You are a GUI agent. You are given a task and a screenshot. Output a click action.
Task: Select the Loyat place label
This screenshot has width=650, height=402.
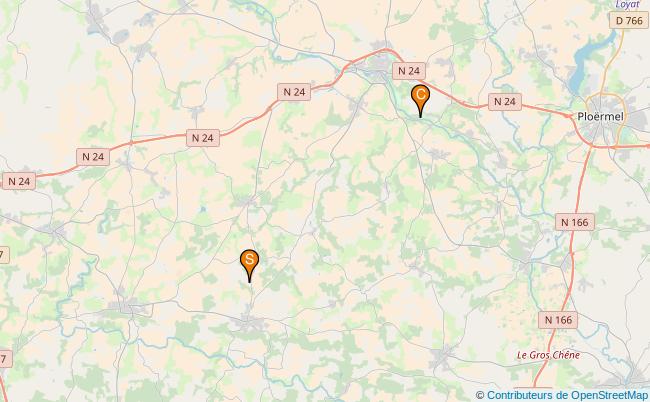pyautogui.click(x=627, y=4)
